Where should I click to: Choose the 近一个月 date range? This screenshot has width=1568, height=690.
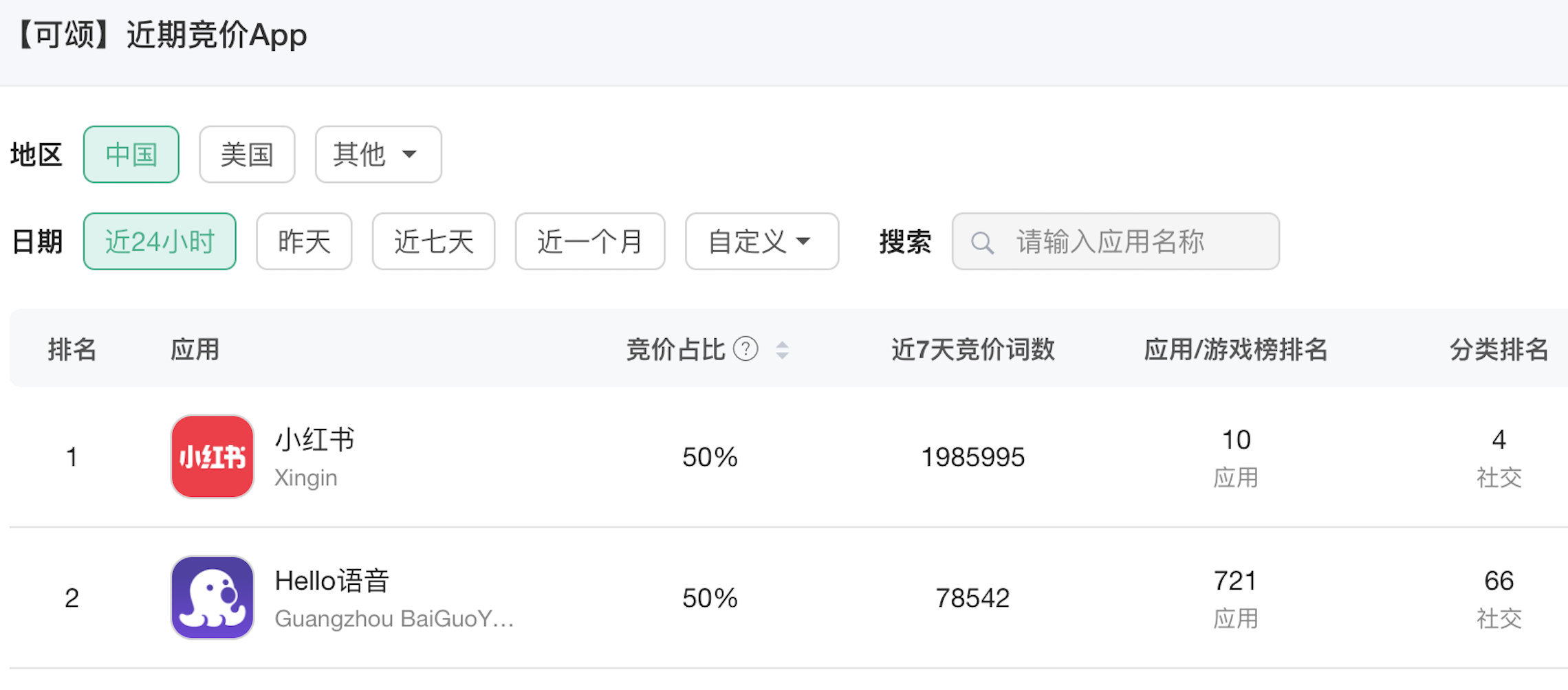point(589,242)
